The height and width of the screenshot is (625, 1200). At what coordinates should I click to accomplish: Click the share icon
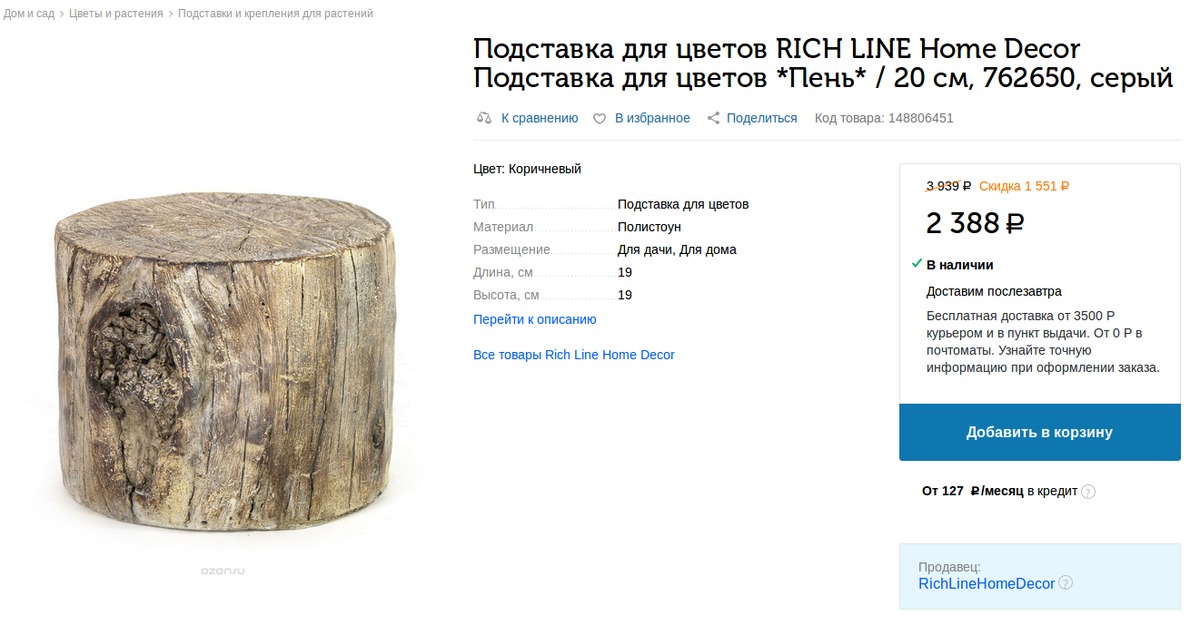tap(713, 118)
